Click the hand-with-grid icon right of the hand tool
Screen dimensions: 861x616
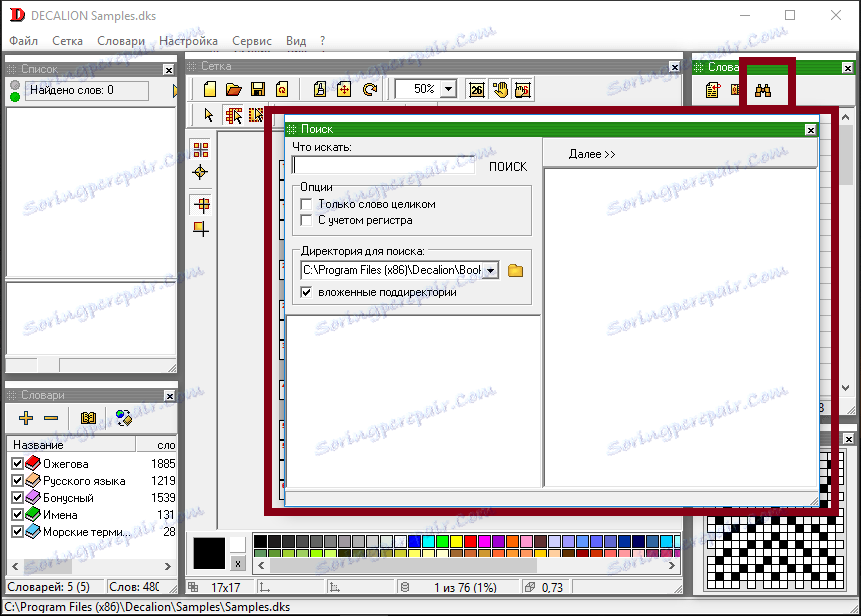(x=523, y=89)
